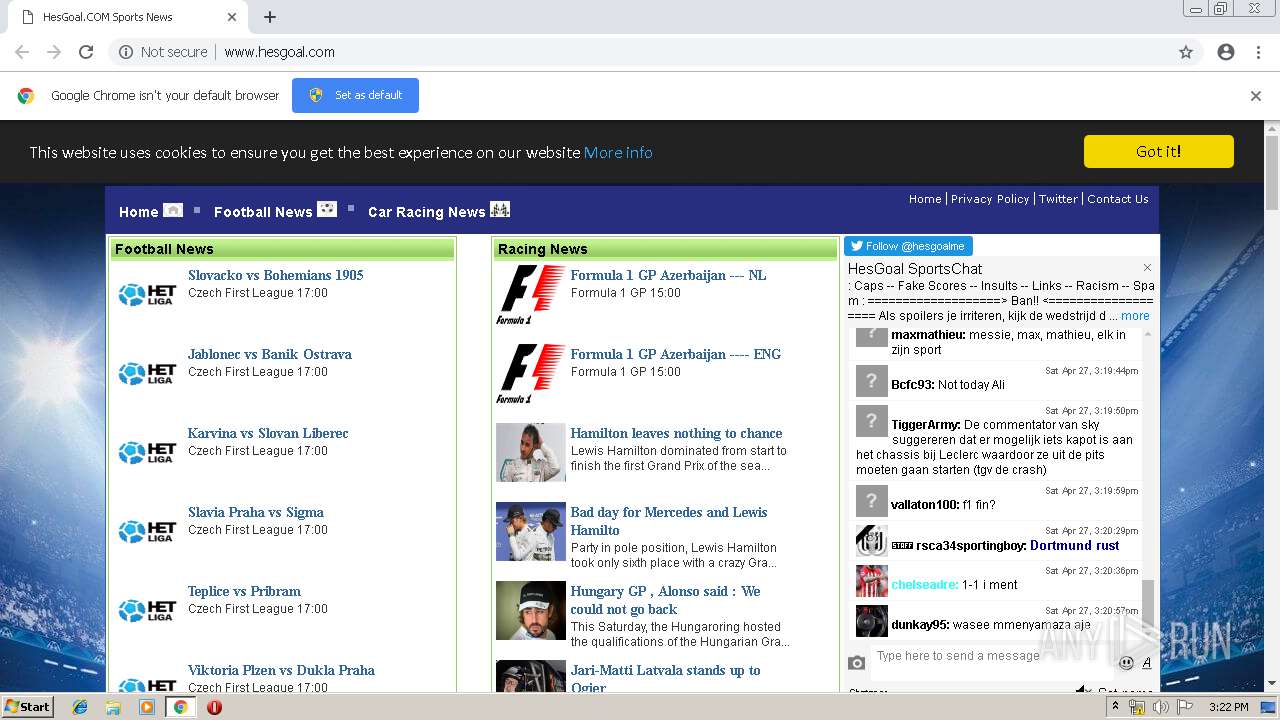The width and height of the screenshot is (1280, 720).
Task: Click the Hamilton leaves nothing to chance thumbnail
Action: [531, 452]
